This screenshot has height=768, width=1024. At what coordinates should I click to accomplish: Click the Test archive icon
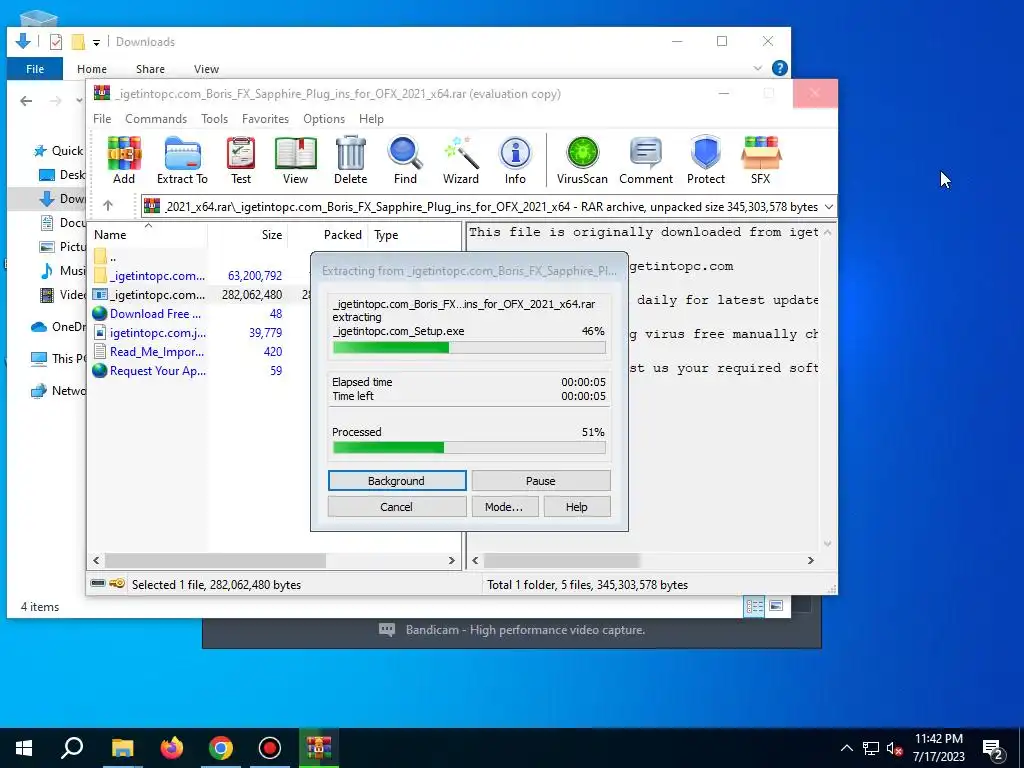[x=241, y=161]
